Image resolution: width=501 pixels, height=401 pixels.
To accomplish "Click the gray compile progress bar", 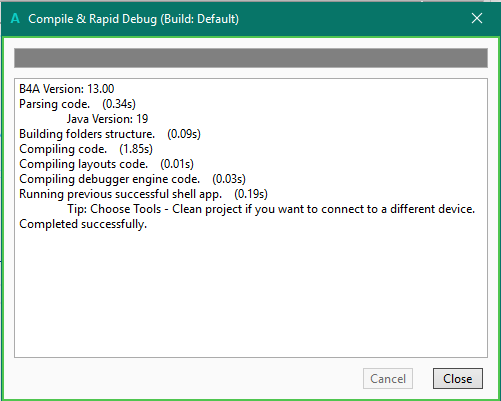I will [251, 58].
